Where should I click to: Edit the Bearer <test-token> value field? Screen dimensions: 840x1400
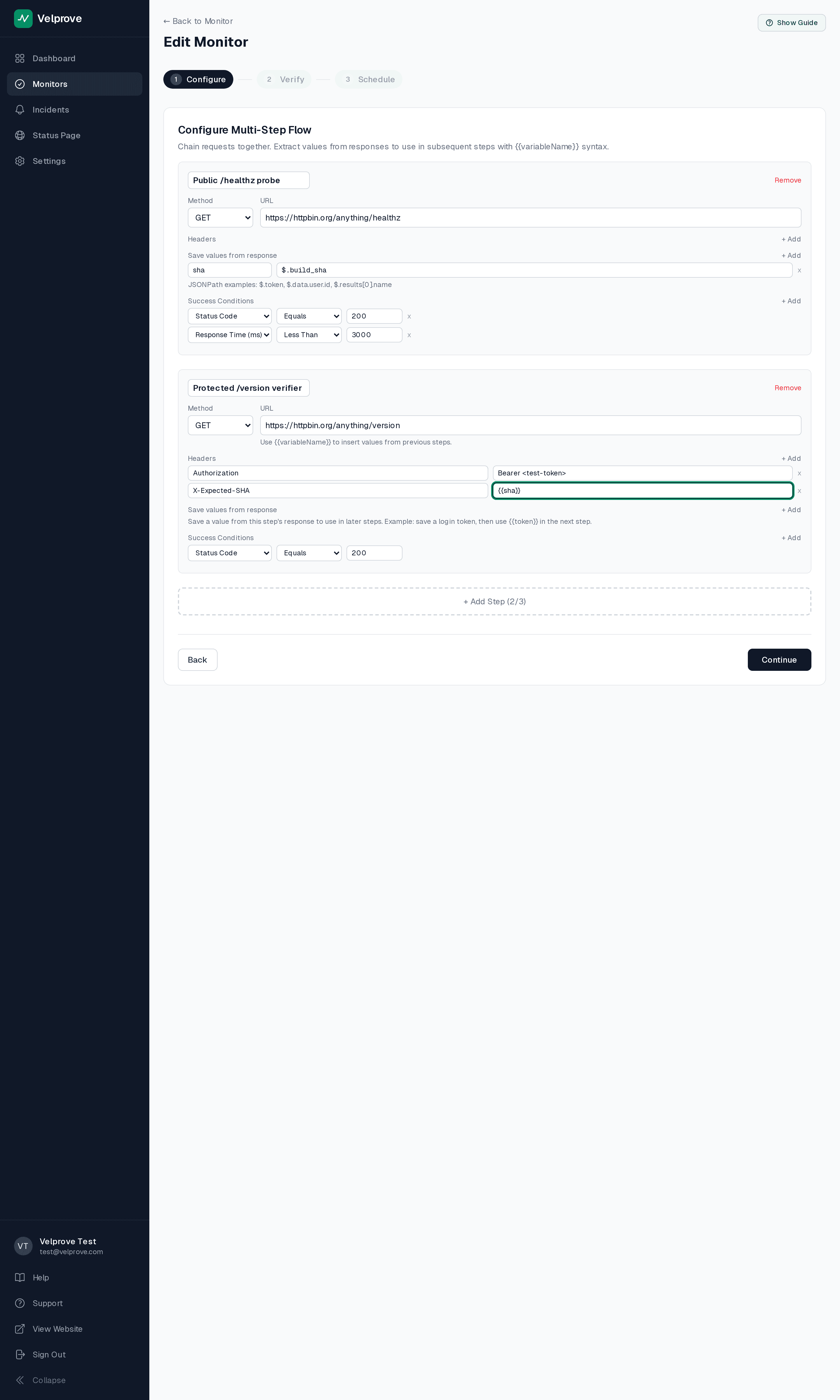click(643, 474)
